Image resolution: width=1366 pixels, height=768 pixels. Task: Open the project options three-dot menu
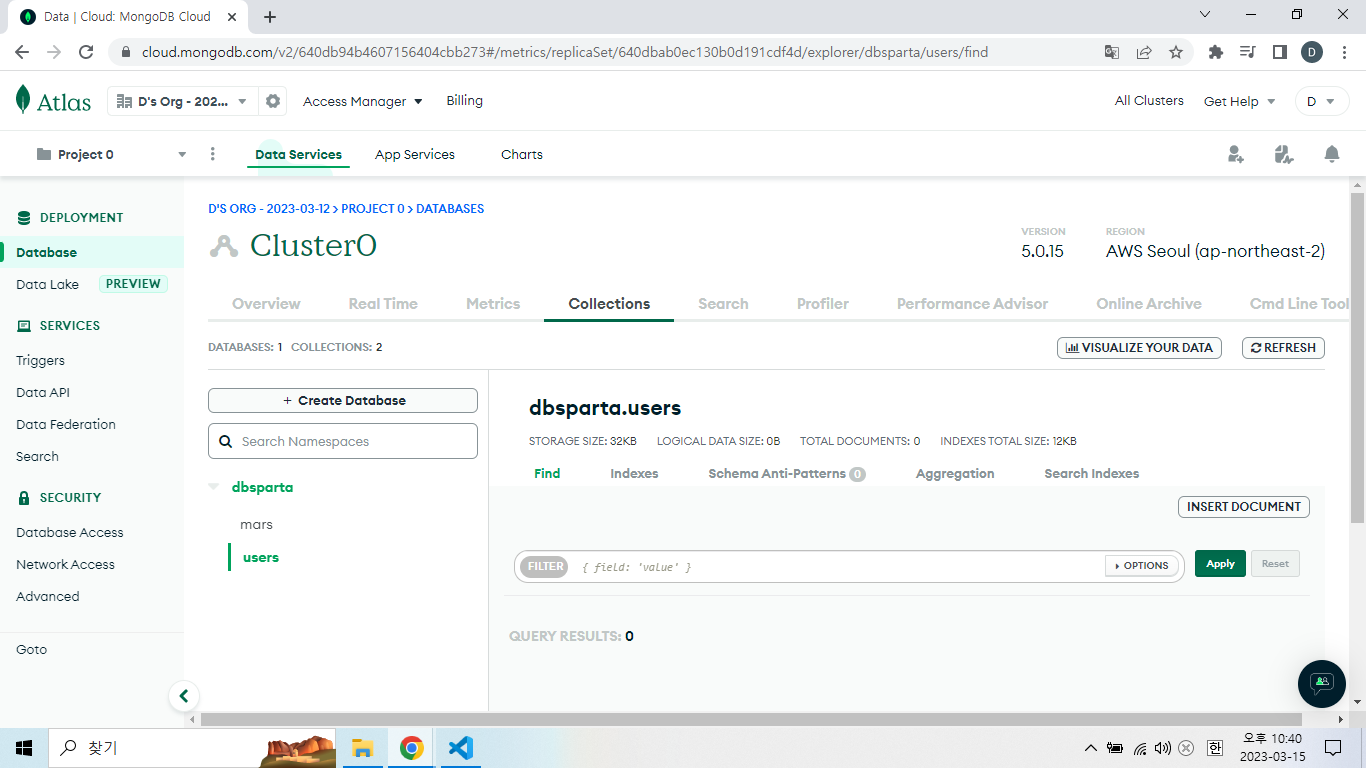tap(212, 154)
